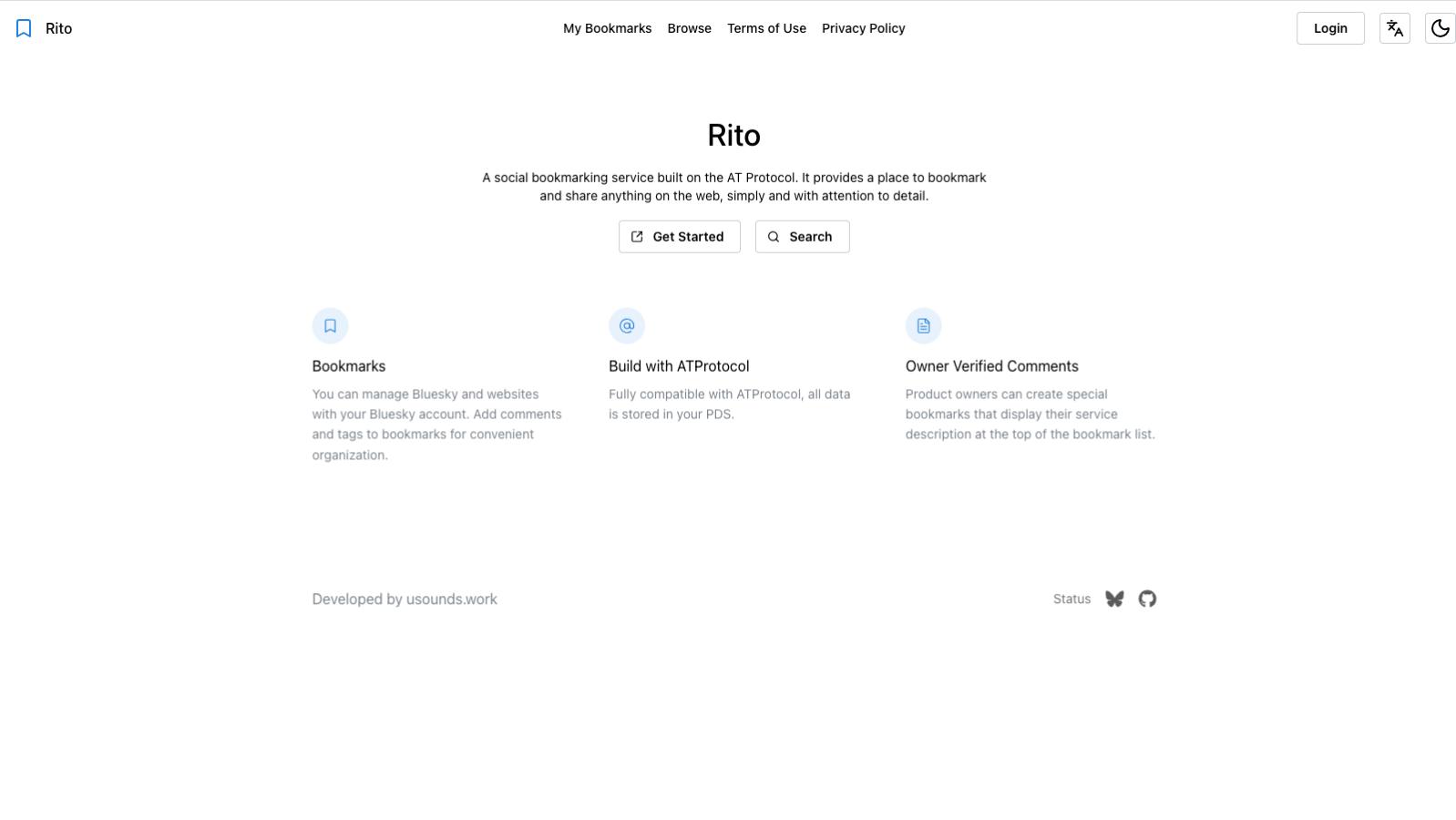
Task: Click the large Rito page heading
Action: pos(734,136)
